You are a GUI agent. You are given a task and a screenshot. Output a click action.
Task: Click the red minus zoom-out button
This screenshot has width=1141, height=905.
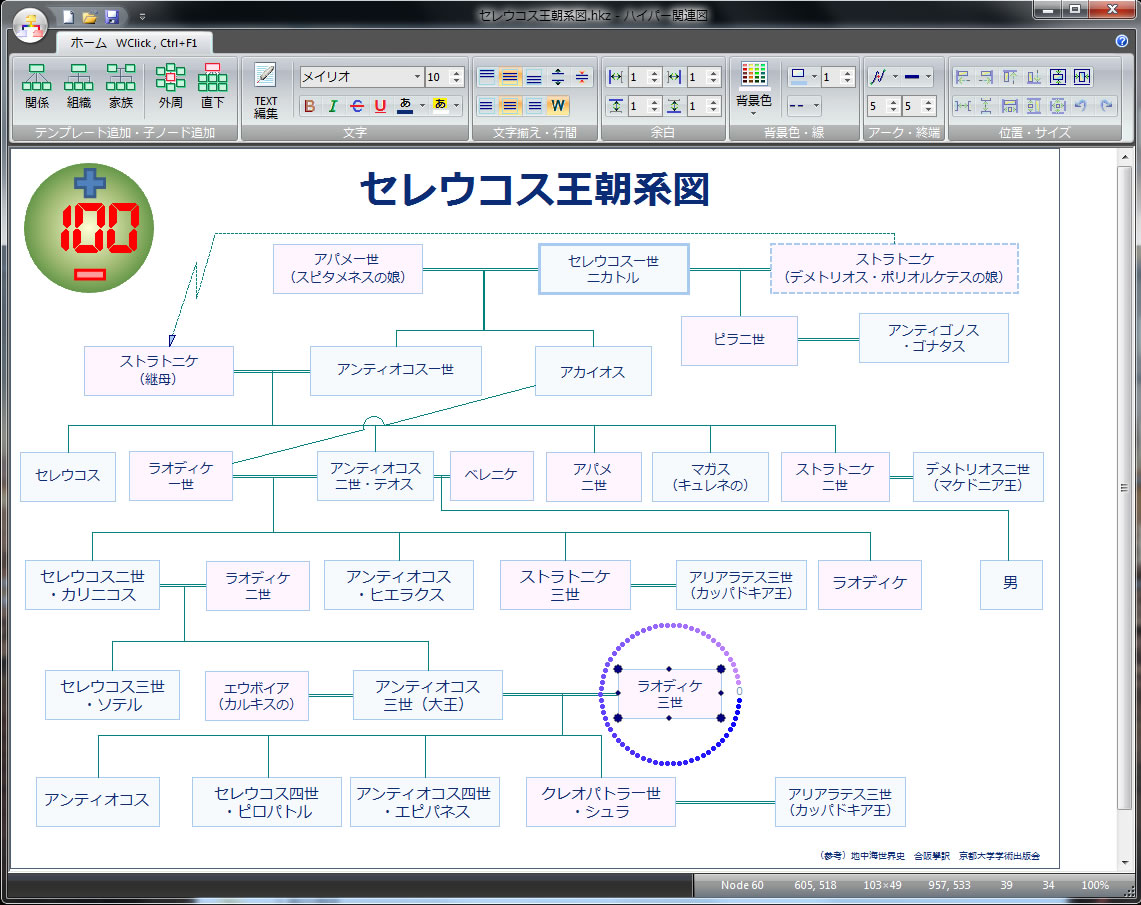tap(89, 274)
